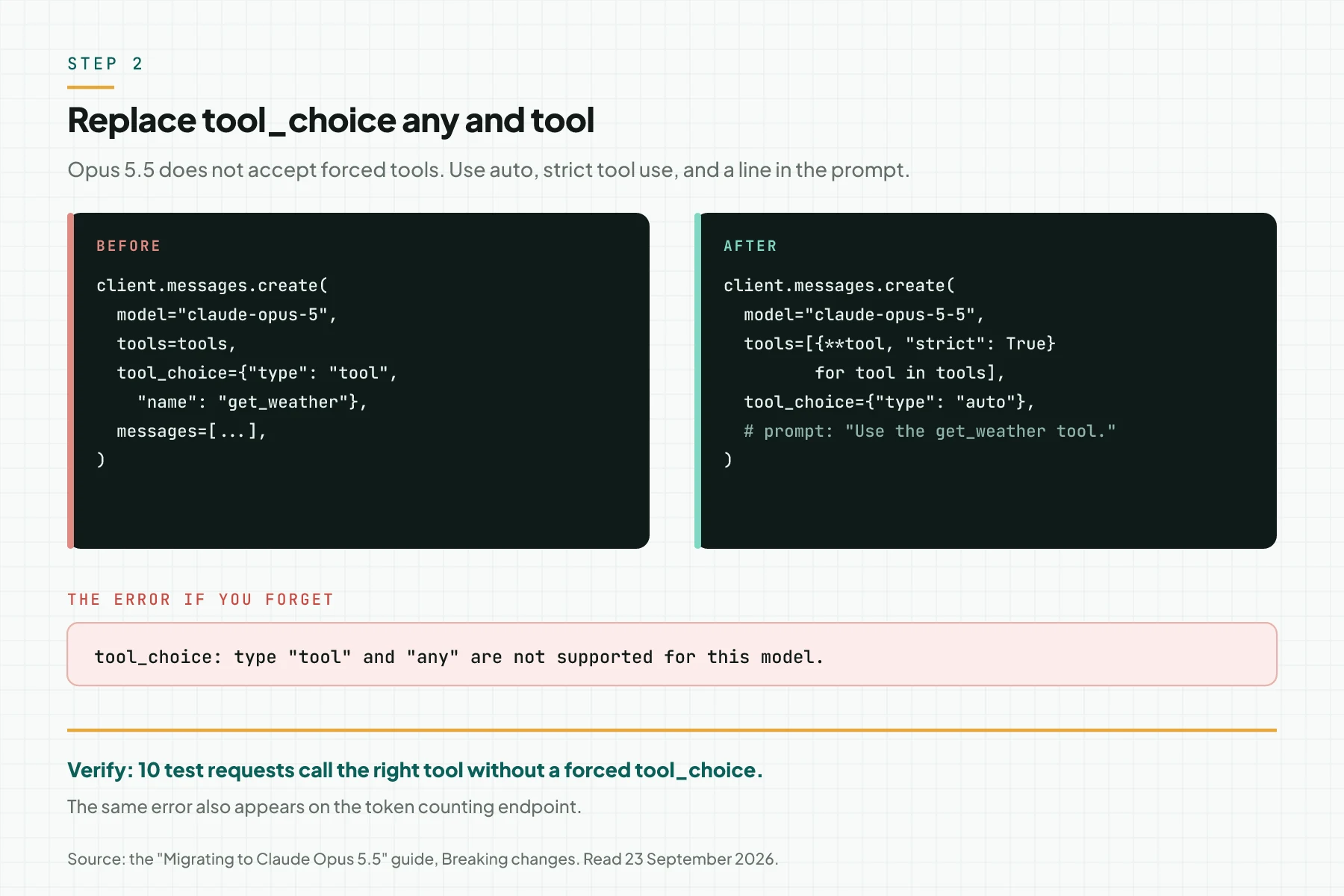The image size is (1344, 896).
Task: Click 'tools=[{**tool, "strict": True}' line
Action: pos(900,344)
